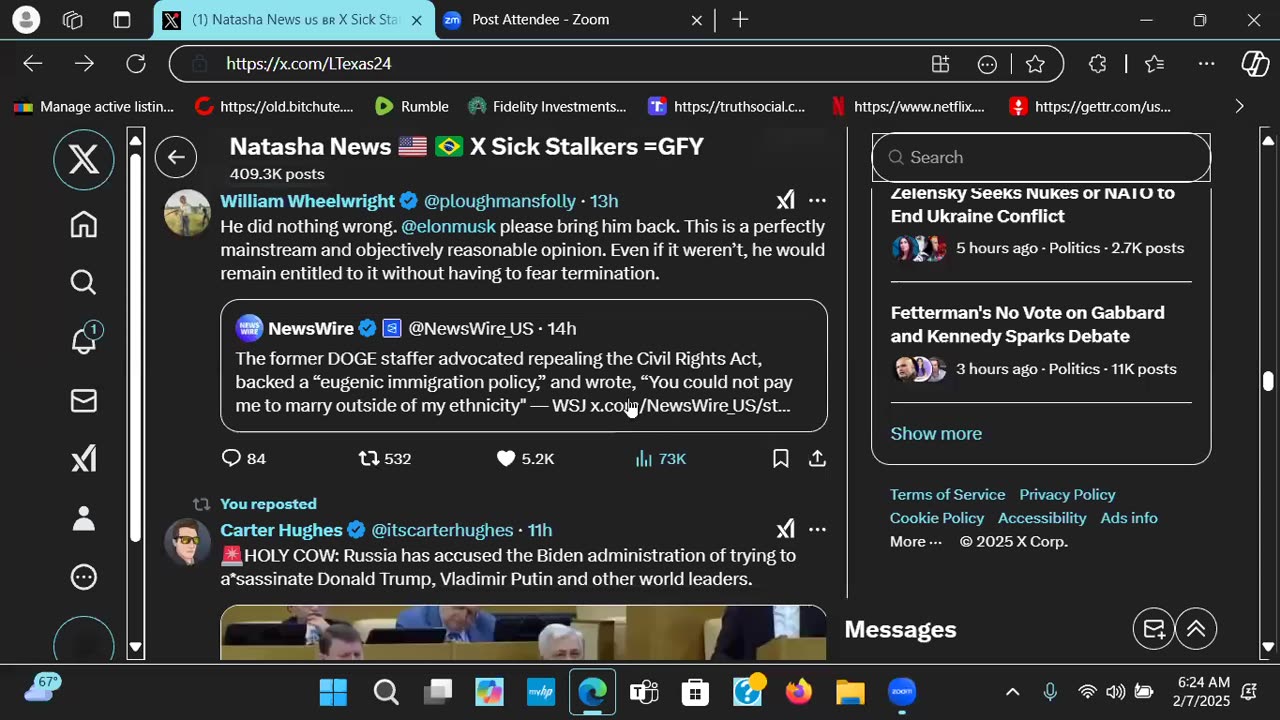Open Terms of Service link
This screenshot has height=720, width=1280.
click(x=948, y=495)
